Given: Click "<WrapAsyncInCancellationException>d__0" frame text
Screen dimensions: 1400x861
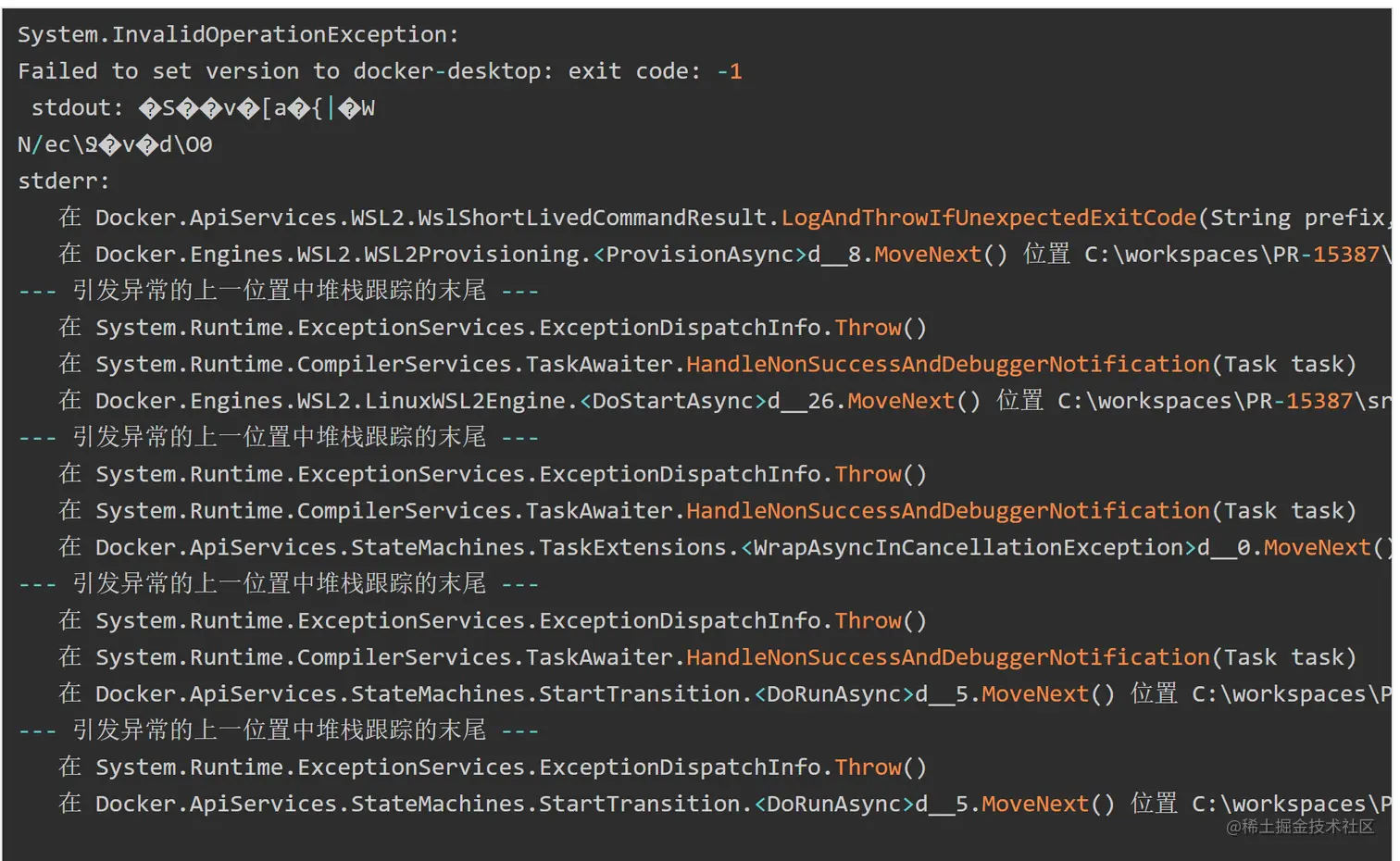Looking at the screenshot, I should [995, 547].
